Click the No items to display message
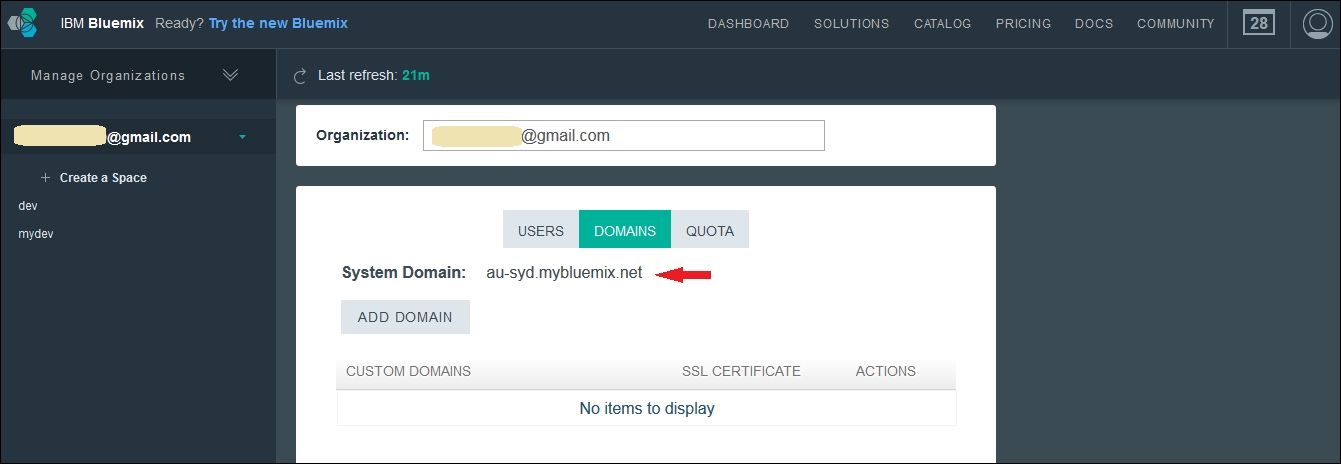Screen dimensions: 1341x464 [647, 408]
